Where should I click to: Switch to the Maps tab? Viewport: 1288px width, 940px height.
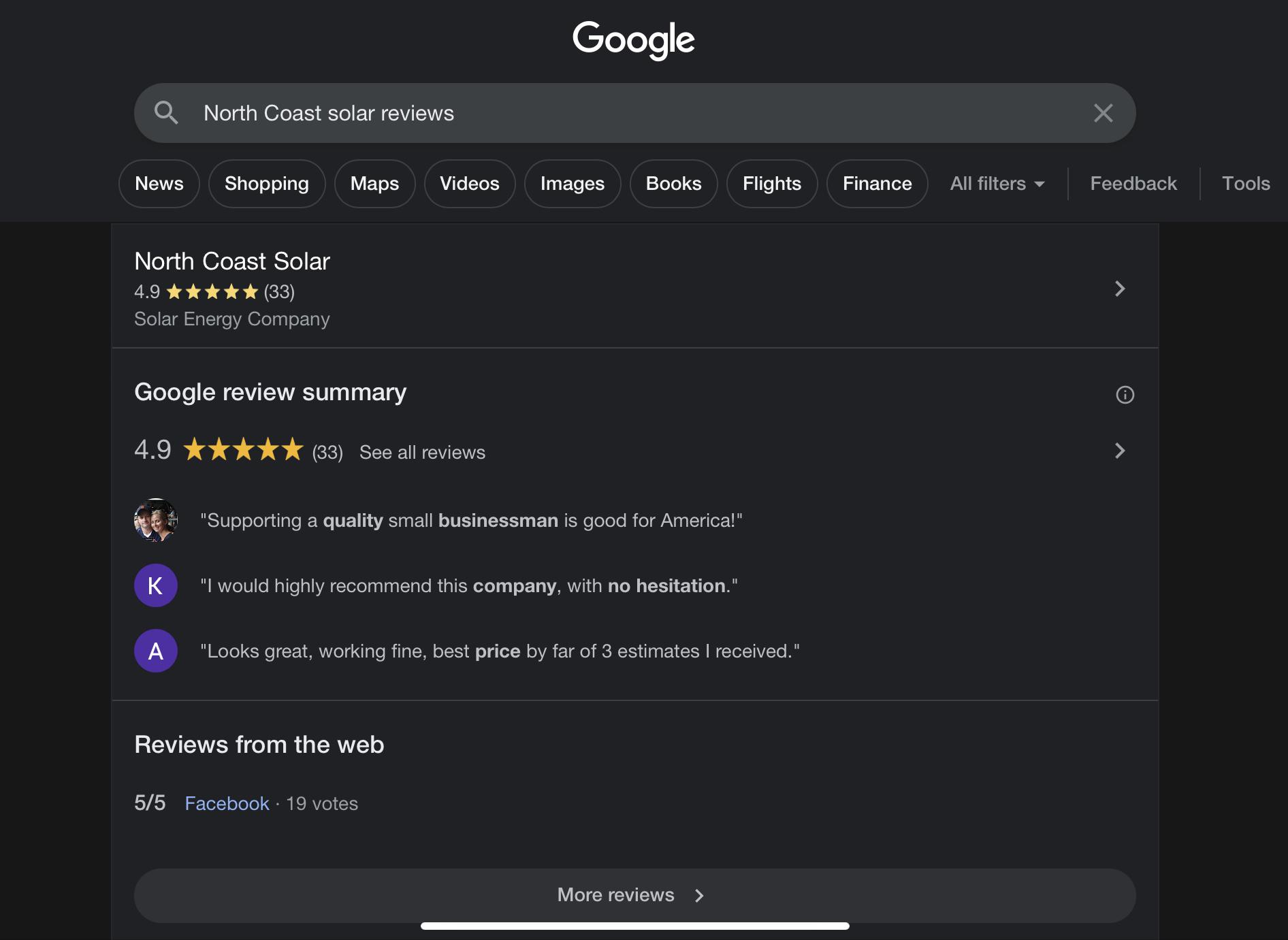(374, 184)
